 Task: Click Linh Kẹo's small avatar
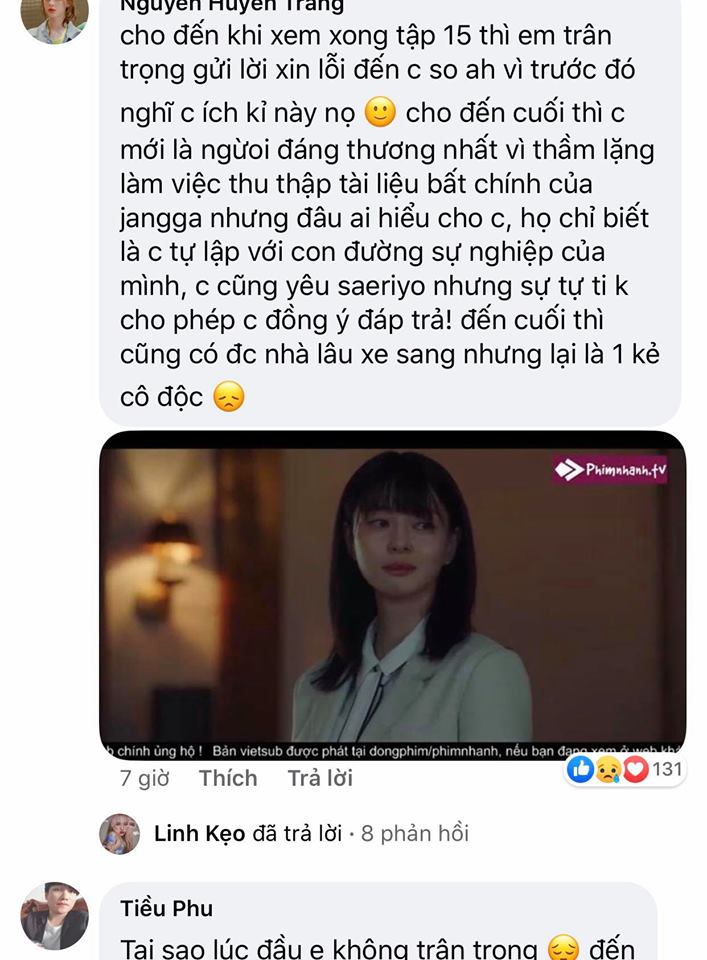pyautogui.click(x=119, y=834)
